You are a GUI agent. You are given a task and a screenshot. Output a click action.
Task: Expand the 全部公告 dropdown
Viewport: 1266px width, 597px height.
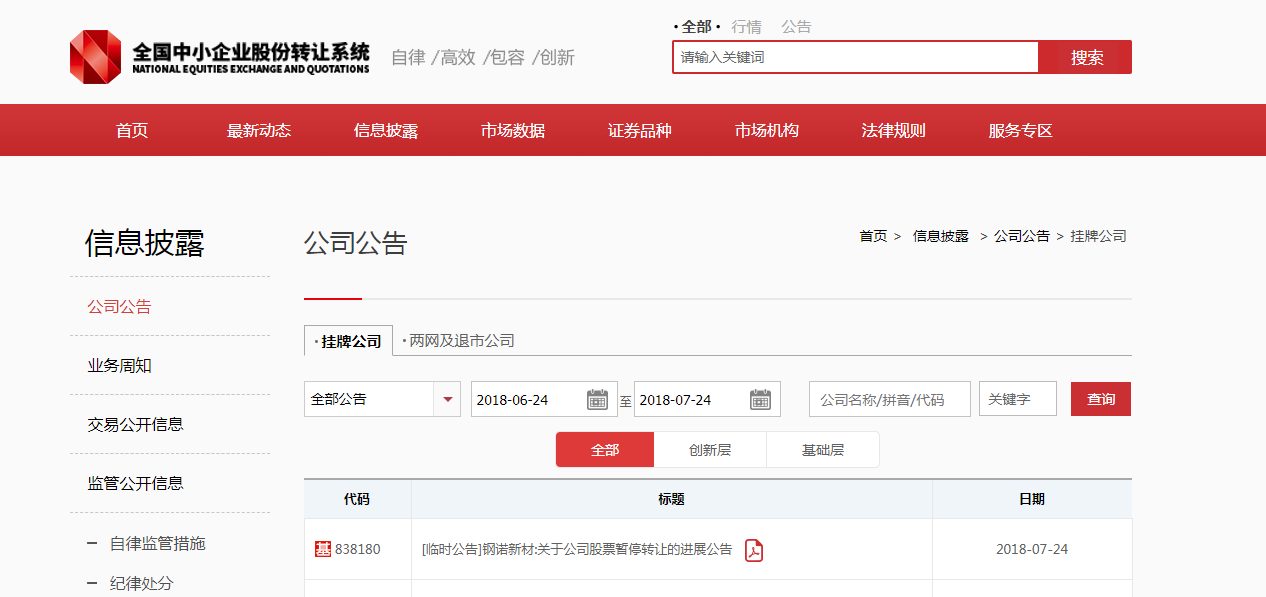click(x=447, y=400)
